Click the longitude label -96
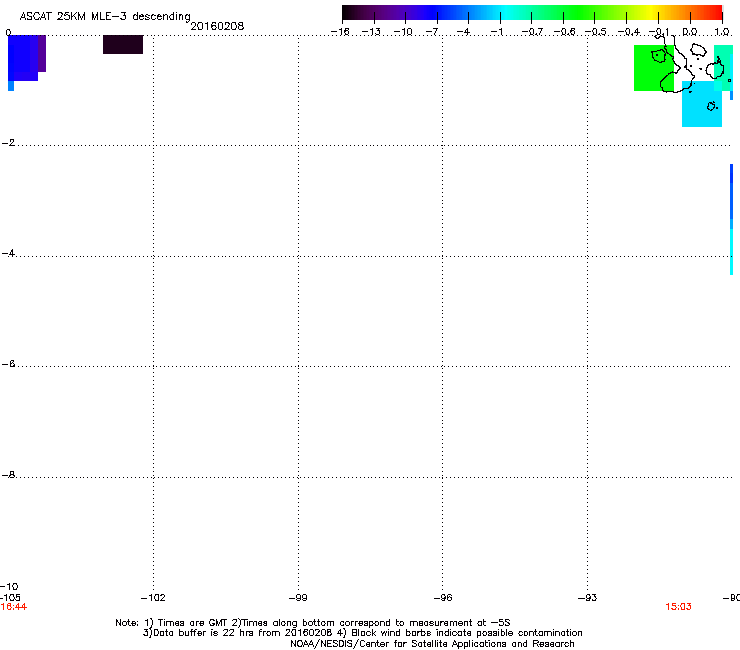Viewport: 740px width, 650px height. (443, 598)
